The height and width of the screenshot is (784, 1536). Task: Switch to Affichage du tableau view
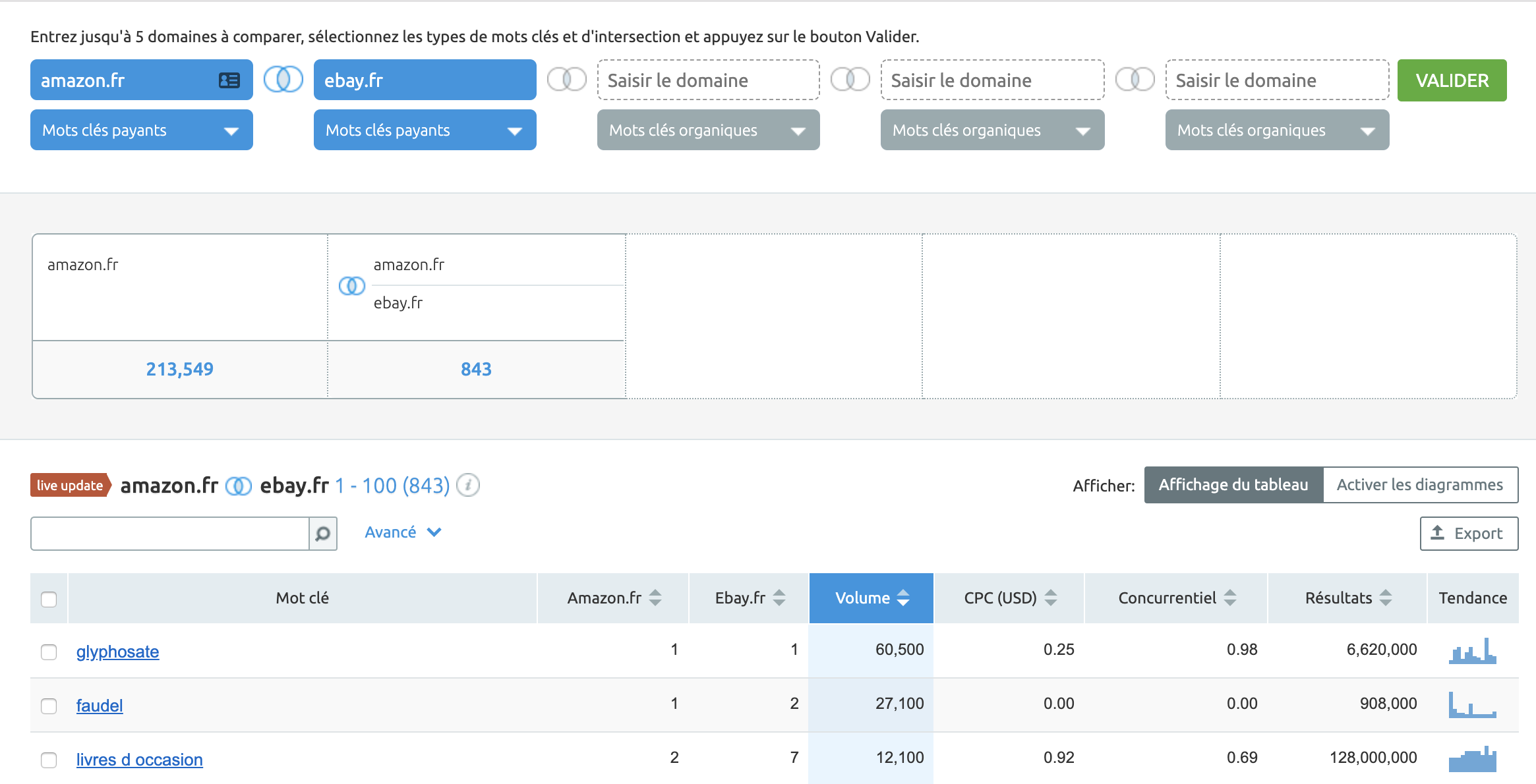click(x=1233, y=485)
